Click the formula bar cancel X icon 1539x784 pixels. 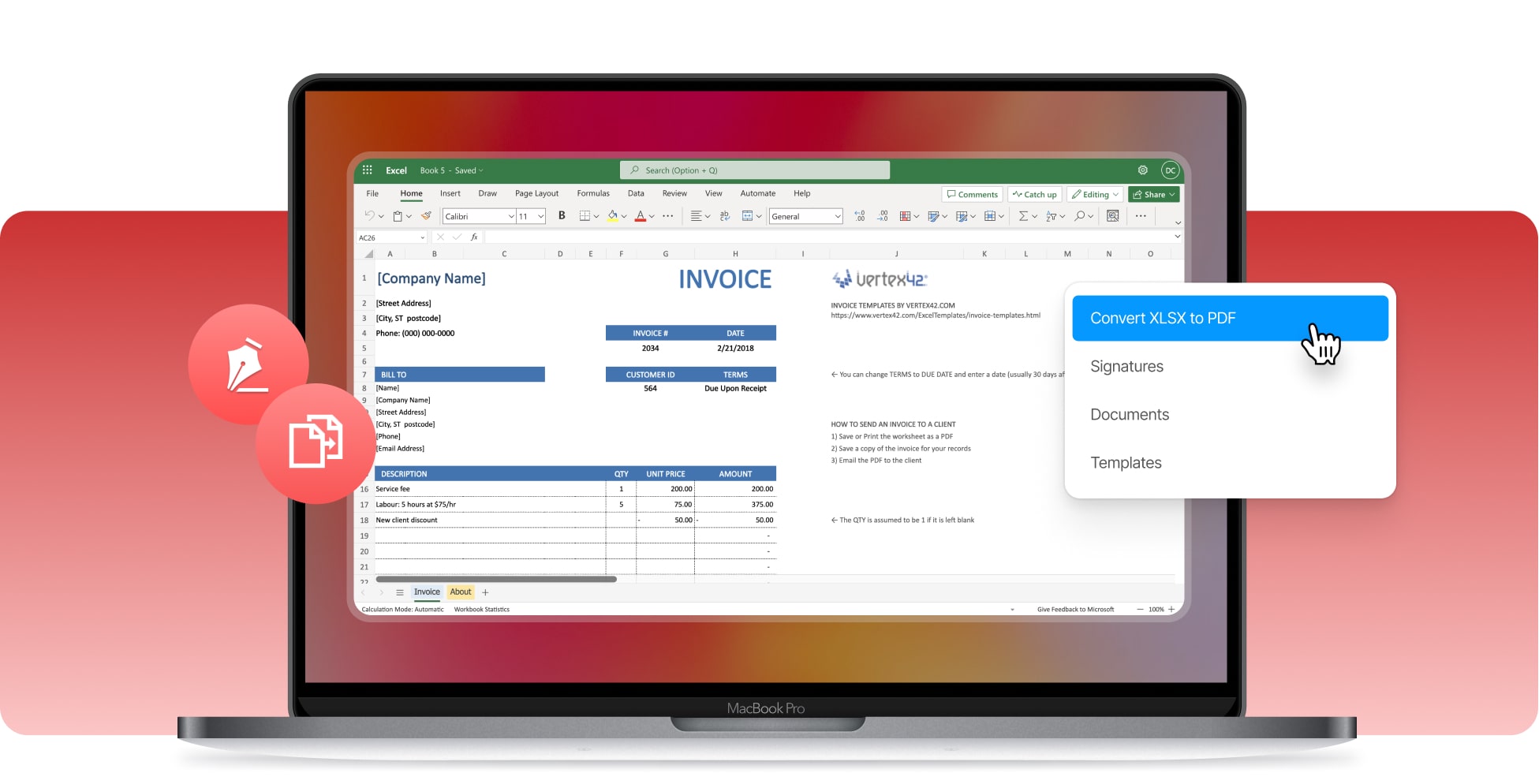point(440,237)
